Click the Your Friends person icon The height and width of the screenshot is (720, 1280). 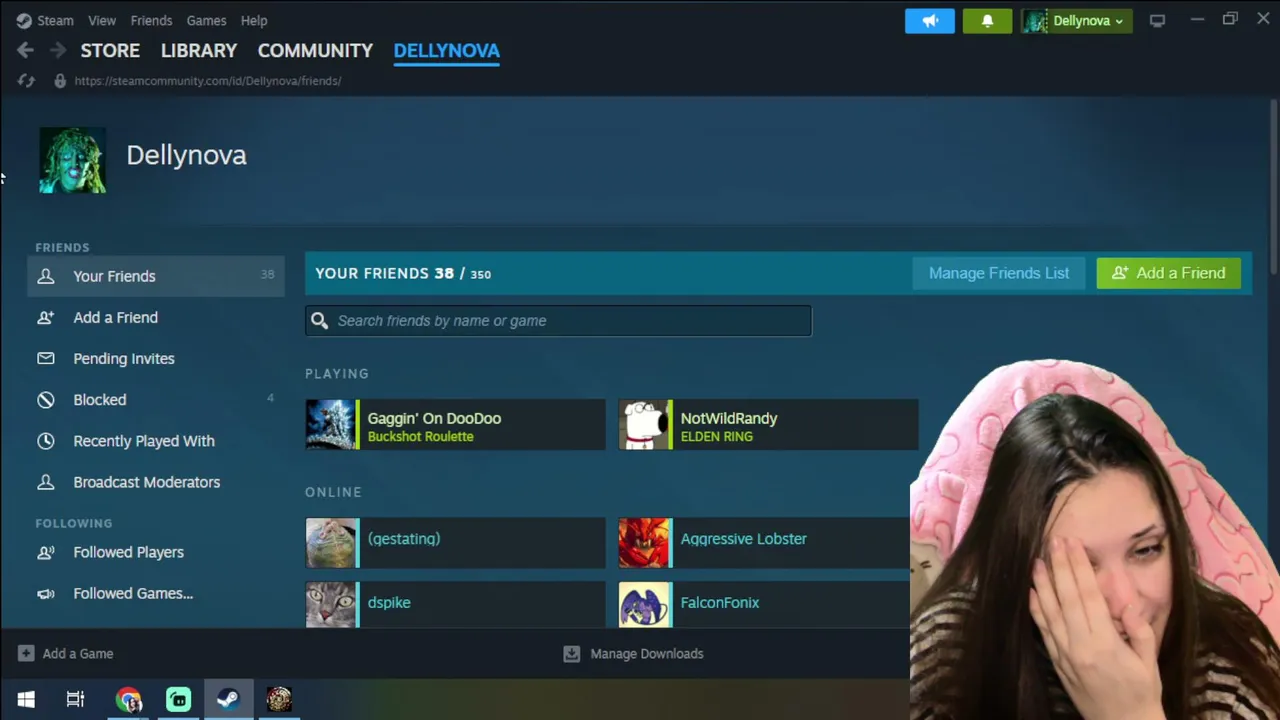point(46,276)
